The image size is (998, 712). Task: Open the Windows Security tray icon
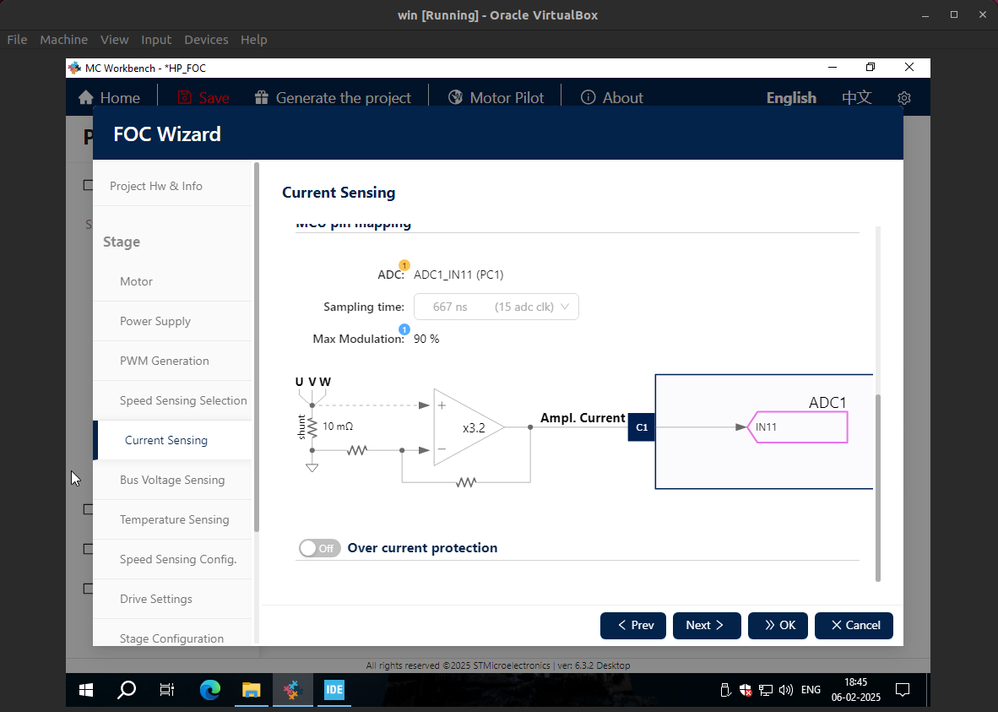[745, 690]
